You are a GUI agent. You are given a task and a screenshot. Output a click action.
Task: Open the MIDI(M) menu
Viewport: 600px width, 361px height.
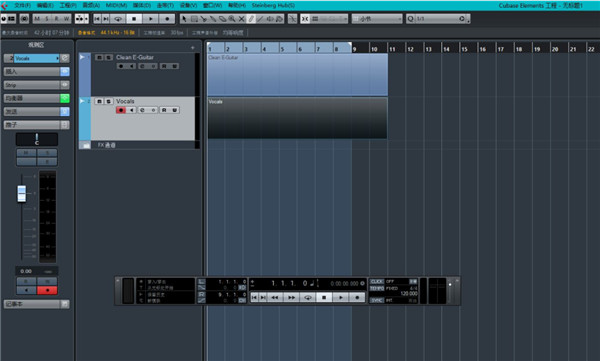(x=116, y=5)
